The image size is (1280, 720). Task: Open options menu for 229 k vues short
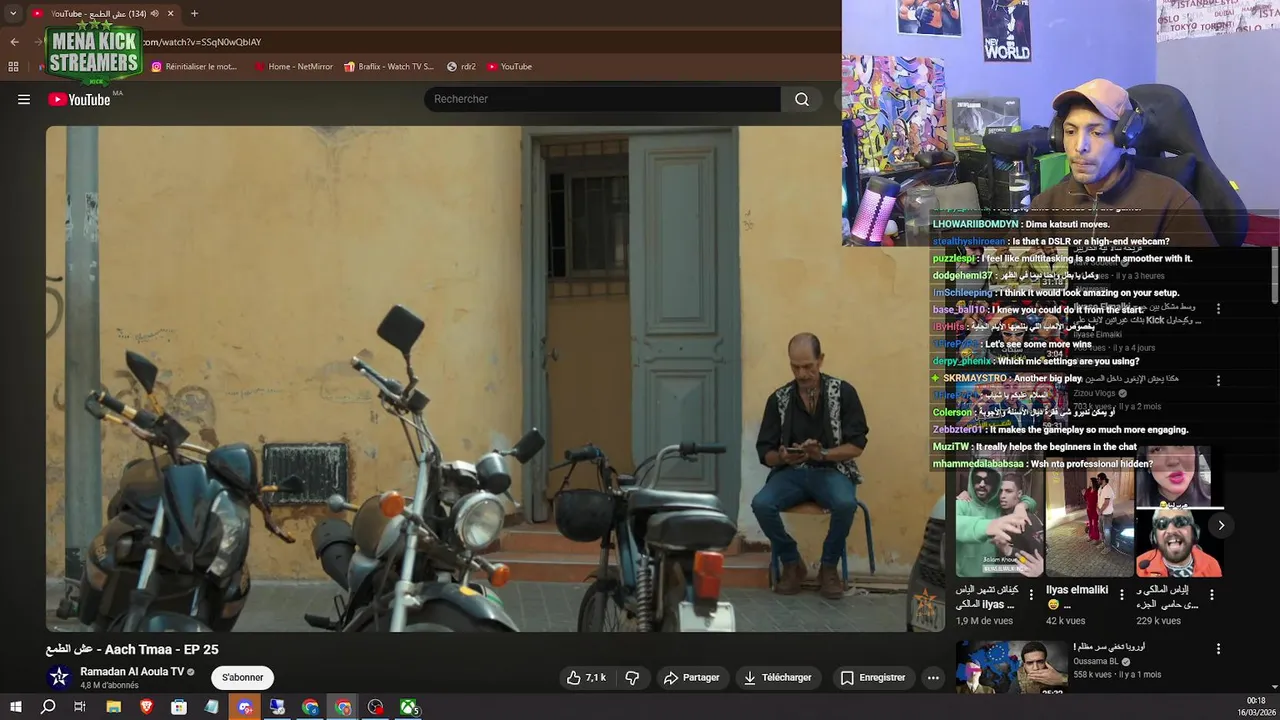coord(1211,594)
